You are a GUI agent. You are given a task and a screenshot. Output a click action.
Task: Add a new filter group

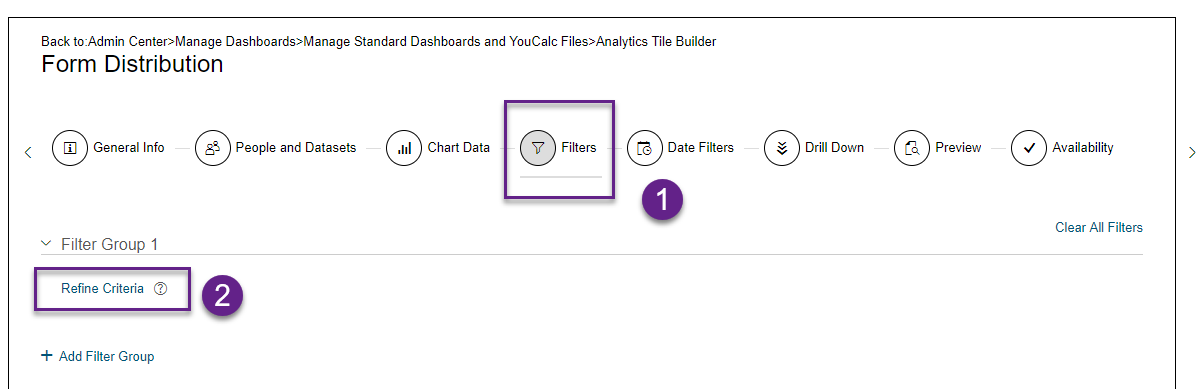pos(98,356)
